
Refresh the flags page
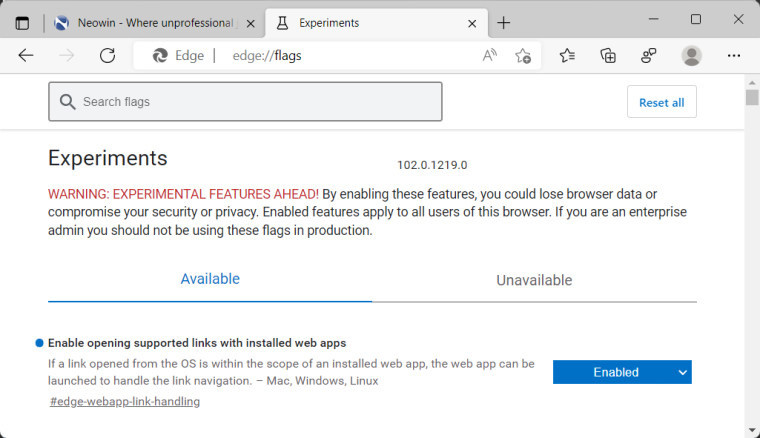click(x=107, y=56)
